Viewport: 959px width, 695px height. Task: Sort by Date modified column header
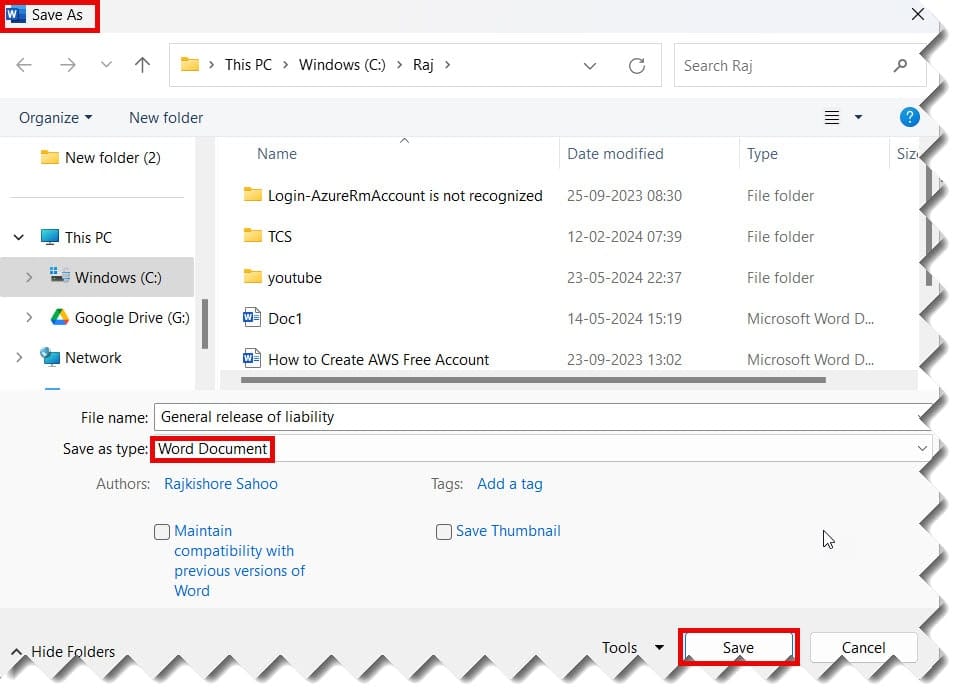615,154
